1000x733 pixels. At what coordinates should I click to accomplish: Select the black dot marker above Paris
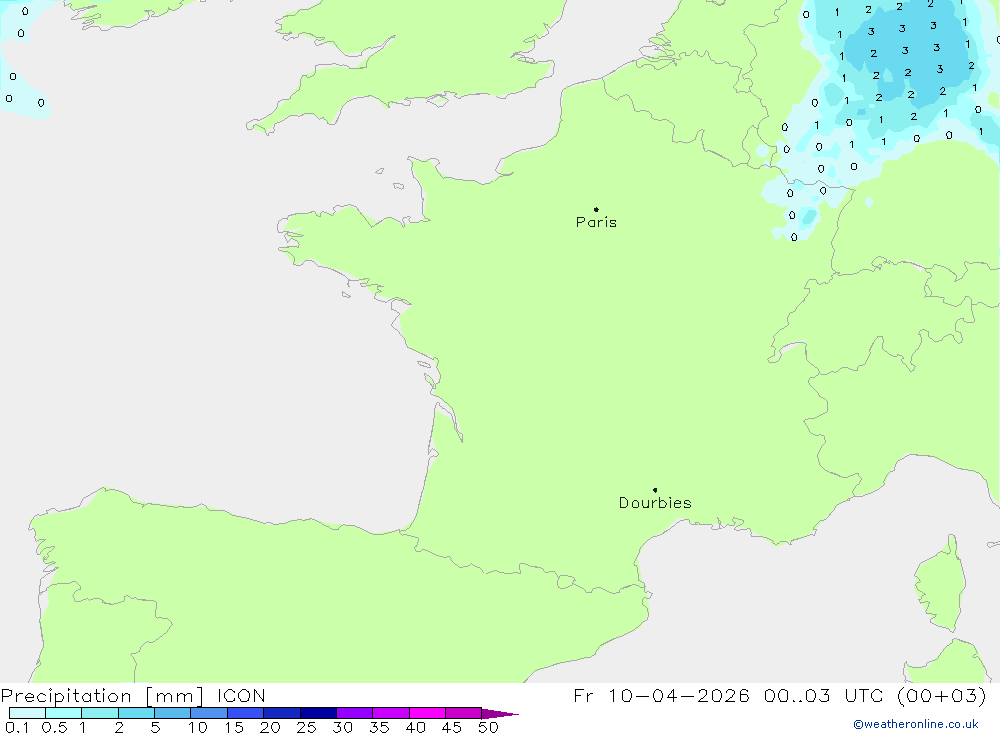coord(596,209)
